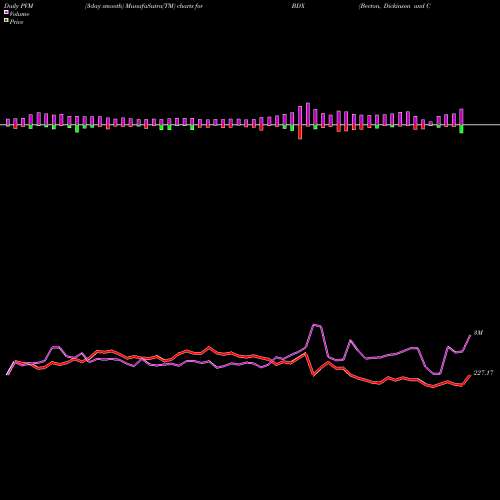This screenshot has width=500, height=500.
Task: Click the BDX ticker symbol
Action: pos(298,6)
